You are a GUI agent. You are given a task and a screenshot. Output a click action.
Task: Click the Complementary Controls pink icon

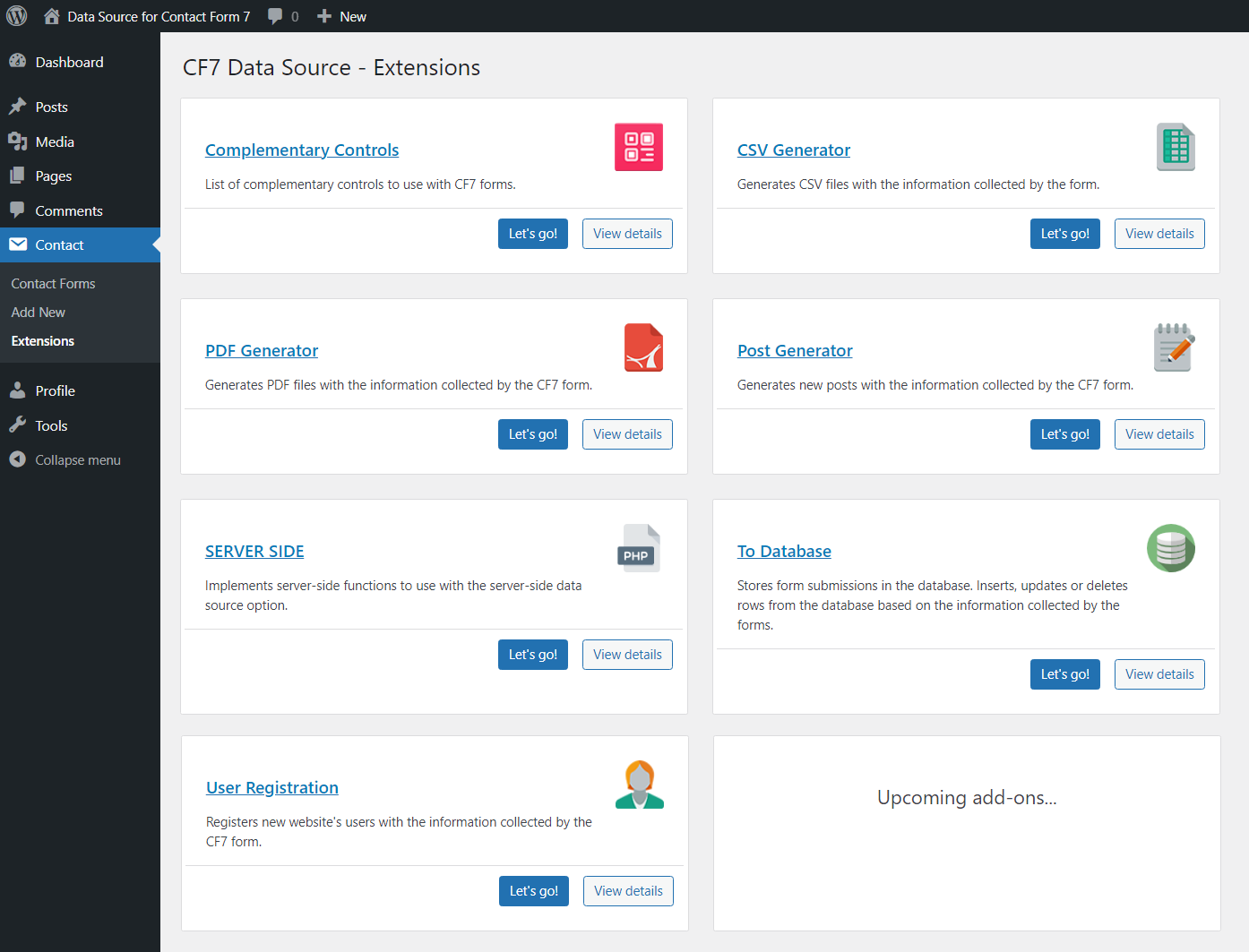click(x=639, y=147)
